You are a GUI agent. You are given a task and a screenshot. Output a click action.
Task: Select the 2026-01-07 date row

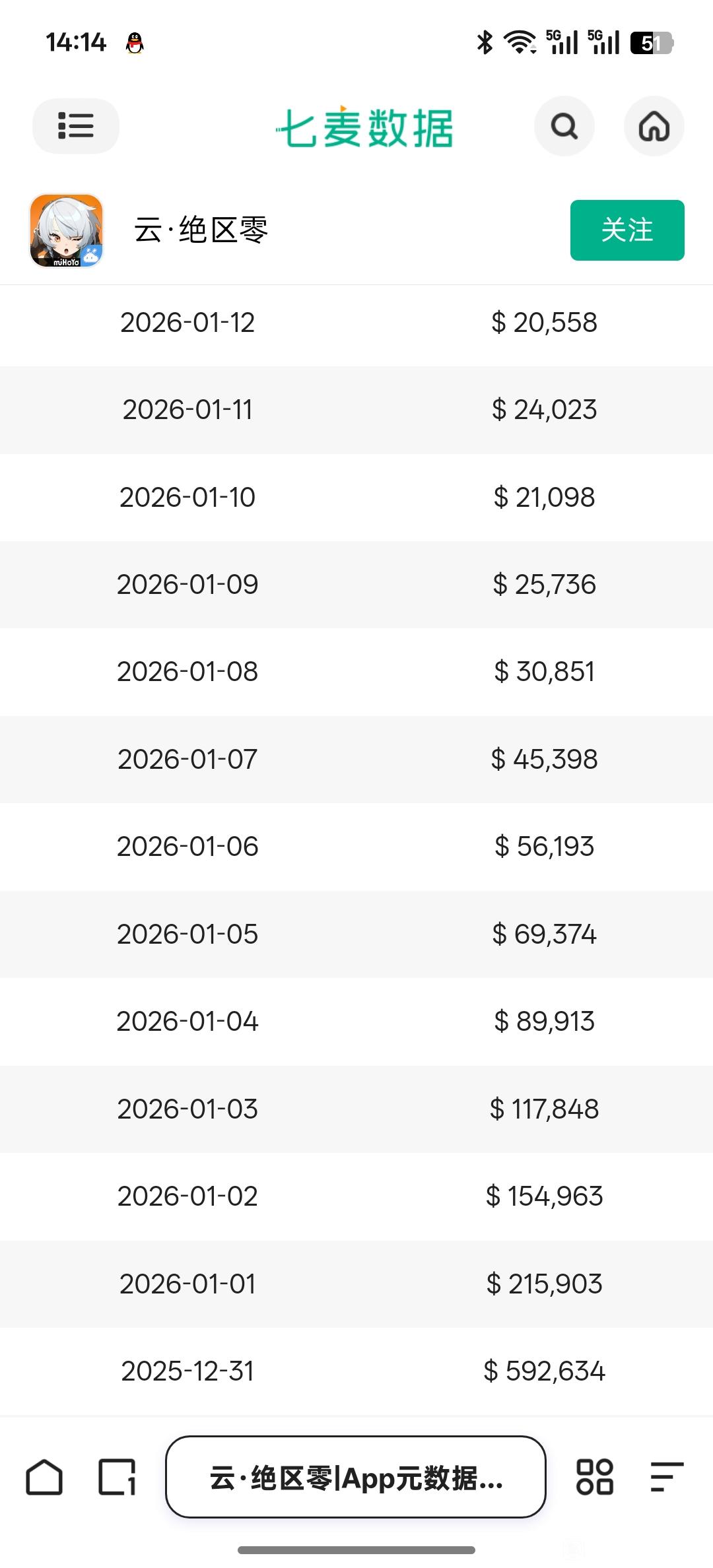tap(187, 760)
